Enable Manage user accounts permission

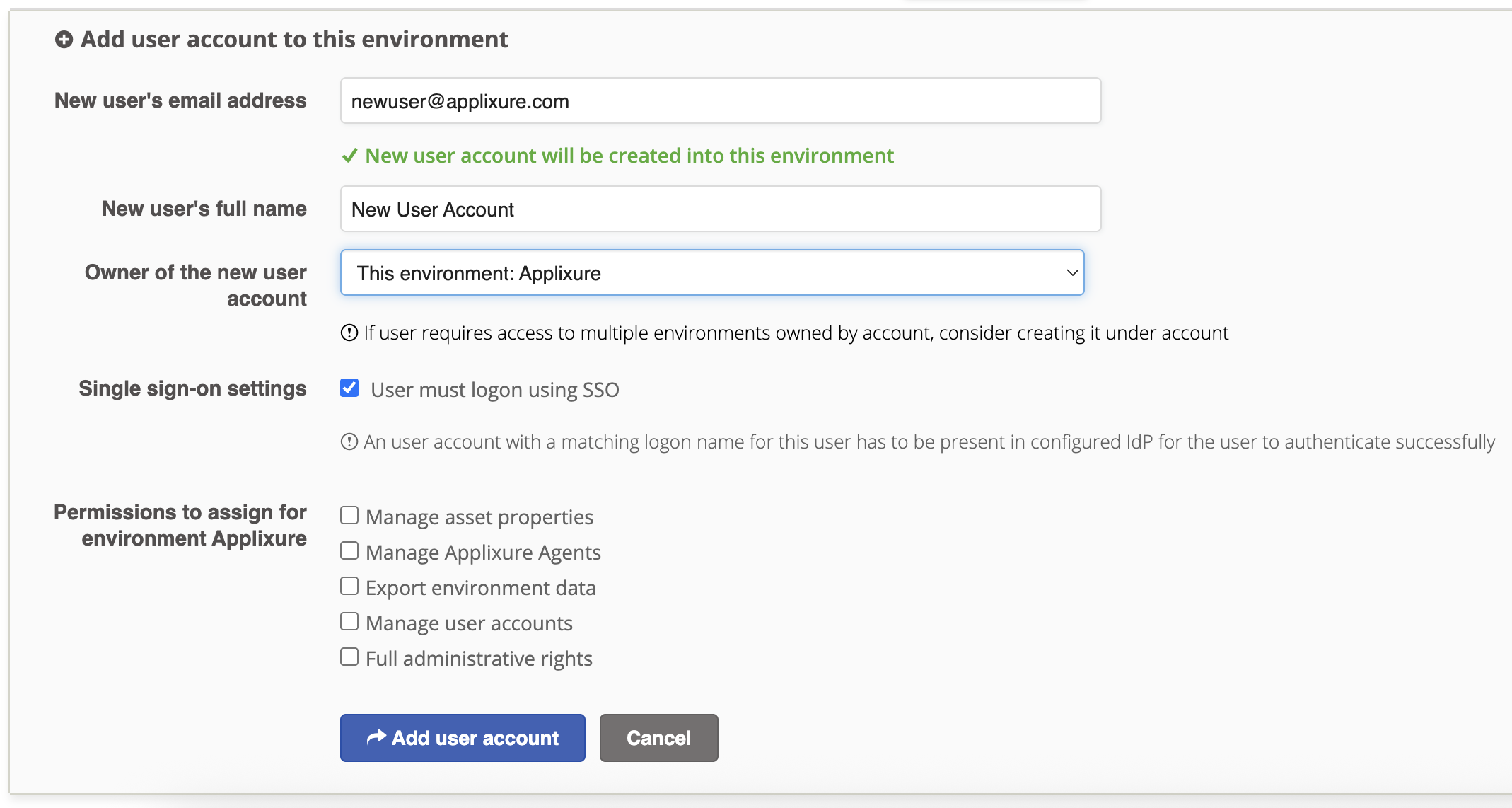349,621
